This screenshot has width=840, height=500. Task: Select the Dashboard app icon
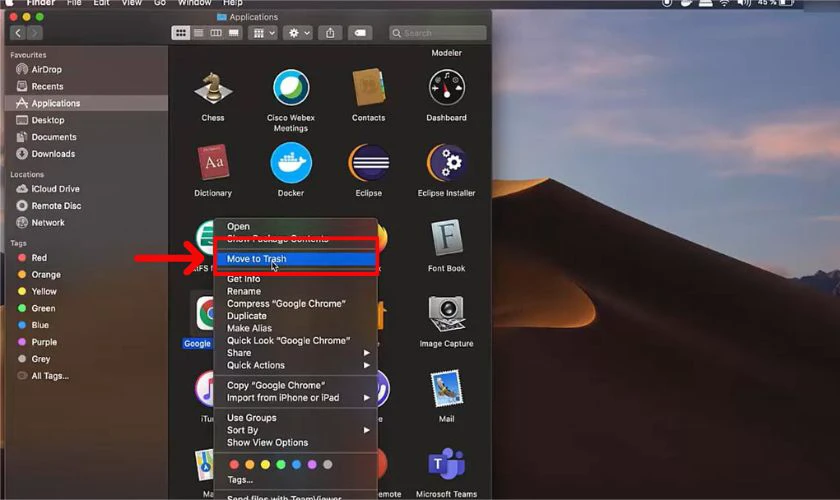click(446, 88)
